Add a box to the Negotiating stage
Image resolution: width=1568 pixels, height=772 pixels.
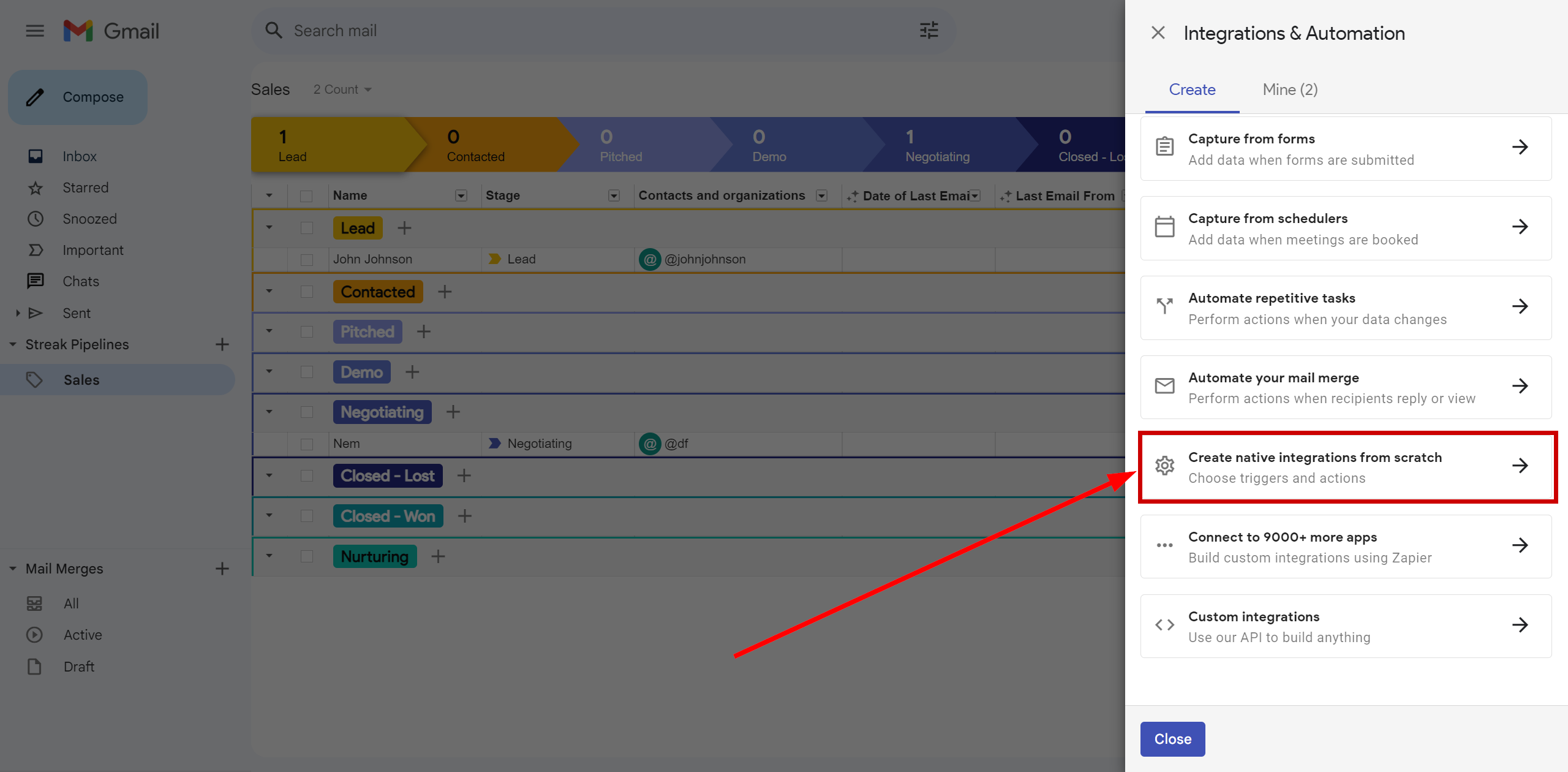pos(453,412)
